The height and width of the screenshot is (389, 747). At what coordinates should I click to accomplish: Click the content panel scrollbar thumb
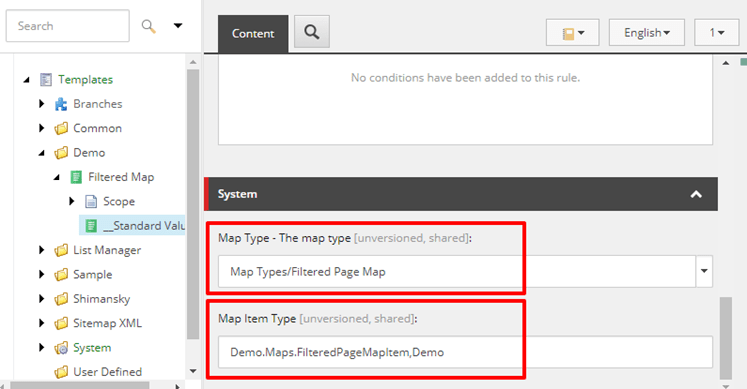click(x=726, y=338)
